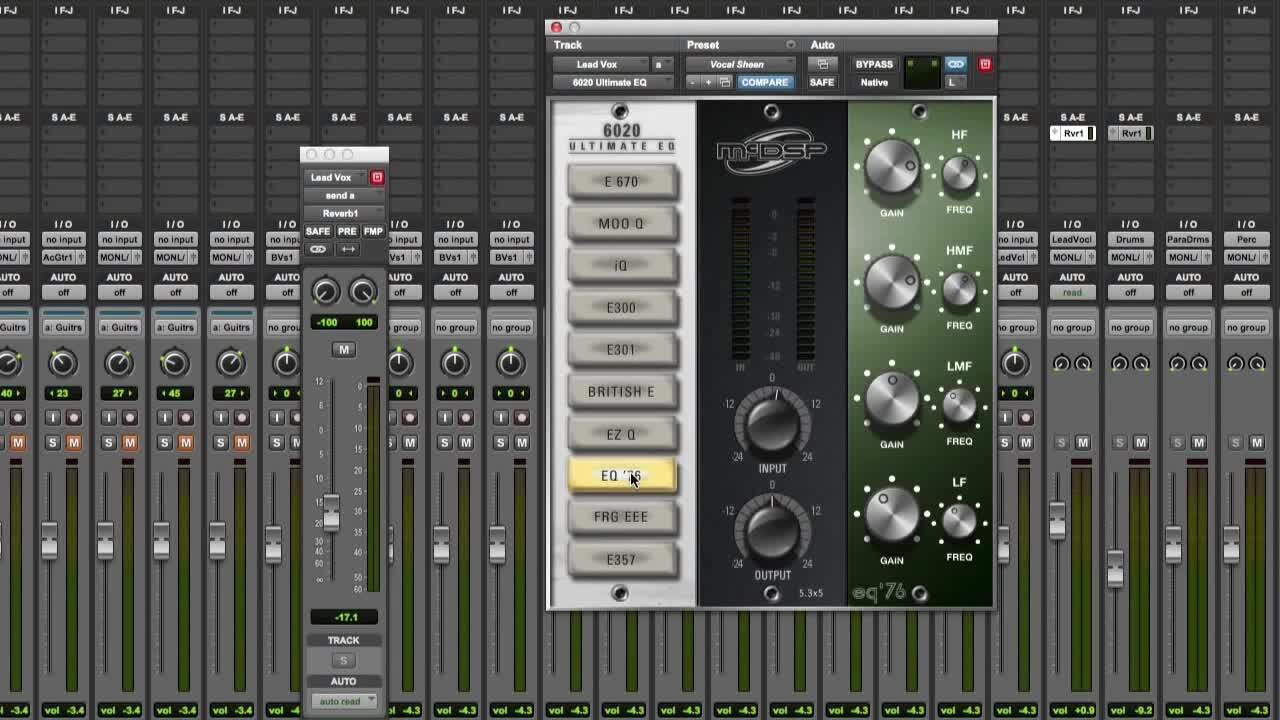The width and height of the screenshot is (1280, 720).
Task: Click the Drums input selector in mixer
Action: coord(1130,239)
